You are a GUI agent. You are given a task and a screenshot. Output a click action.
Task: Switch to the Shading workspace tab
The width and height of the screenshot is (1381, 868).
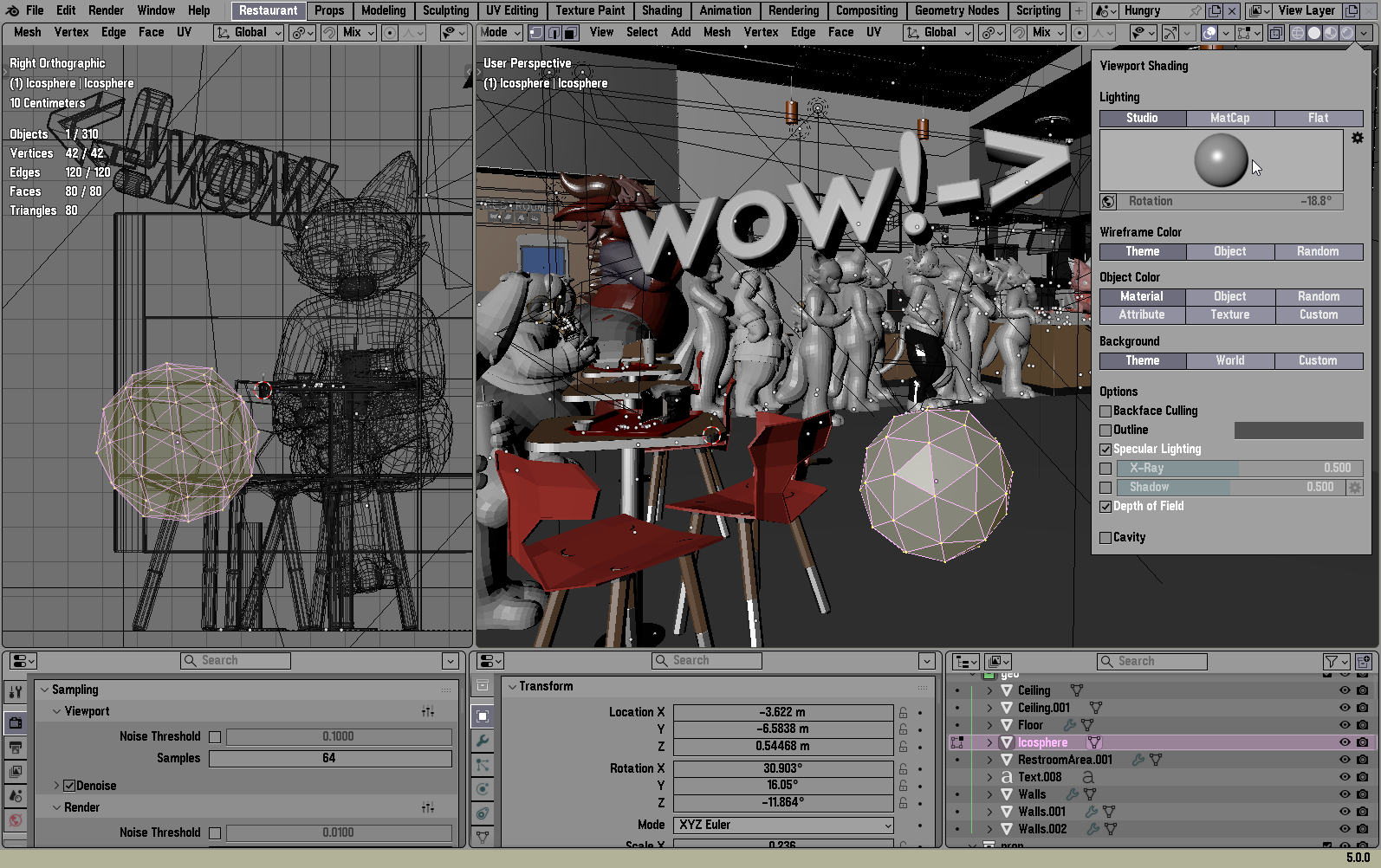point(661,10)
